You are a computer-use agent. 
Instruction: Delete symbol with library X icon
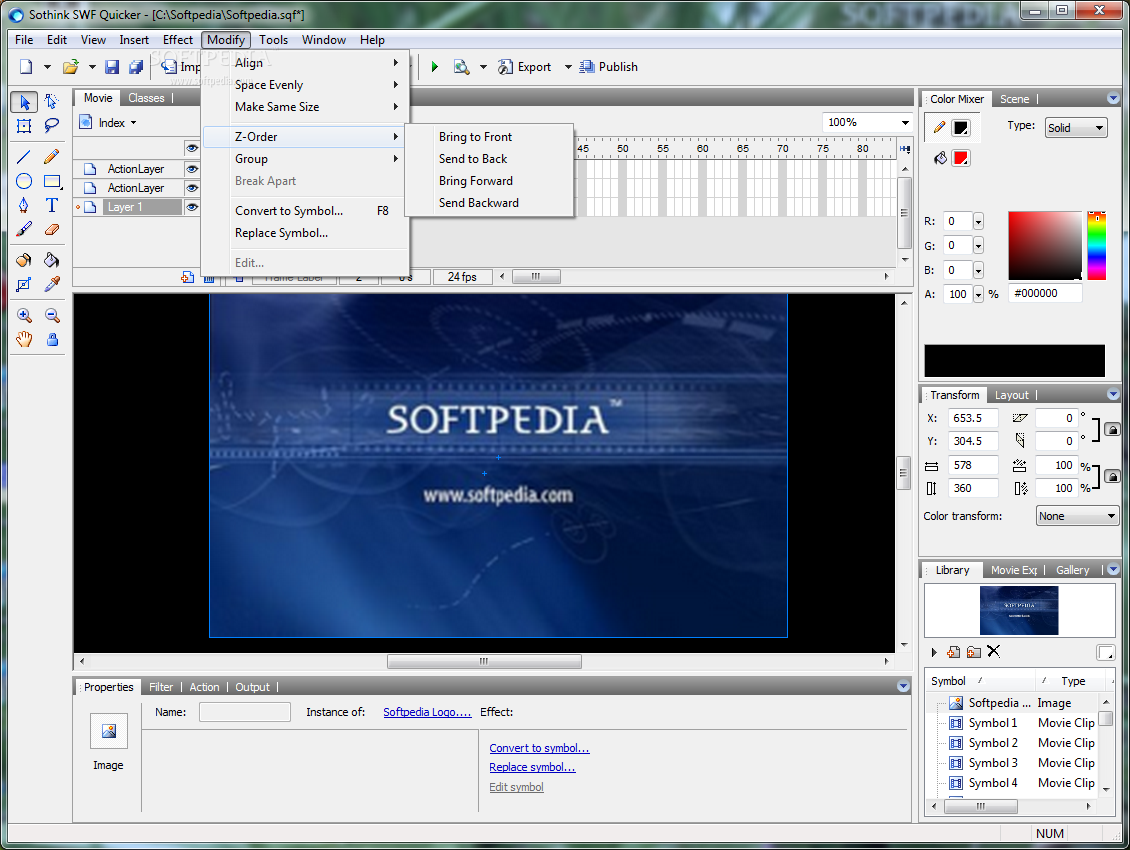(x=994, y=652)
